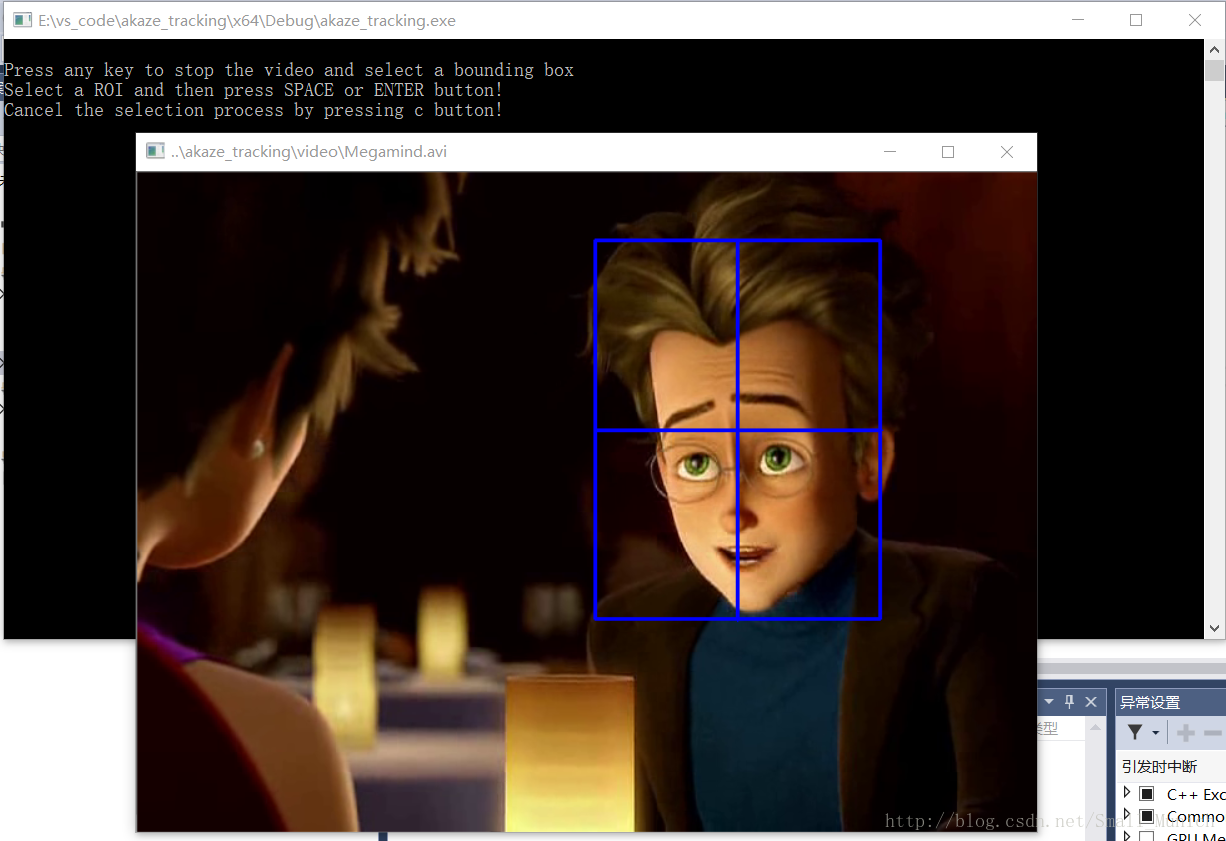
Task: Select the 异常设置 panel title
Action: [1150, 703]
